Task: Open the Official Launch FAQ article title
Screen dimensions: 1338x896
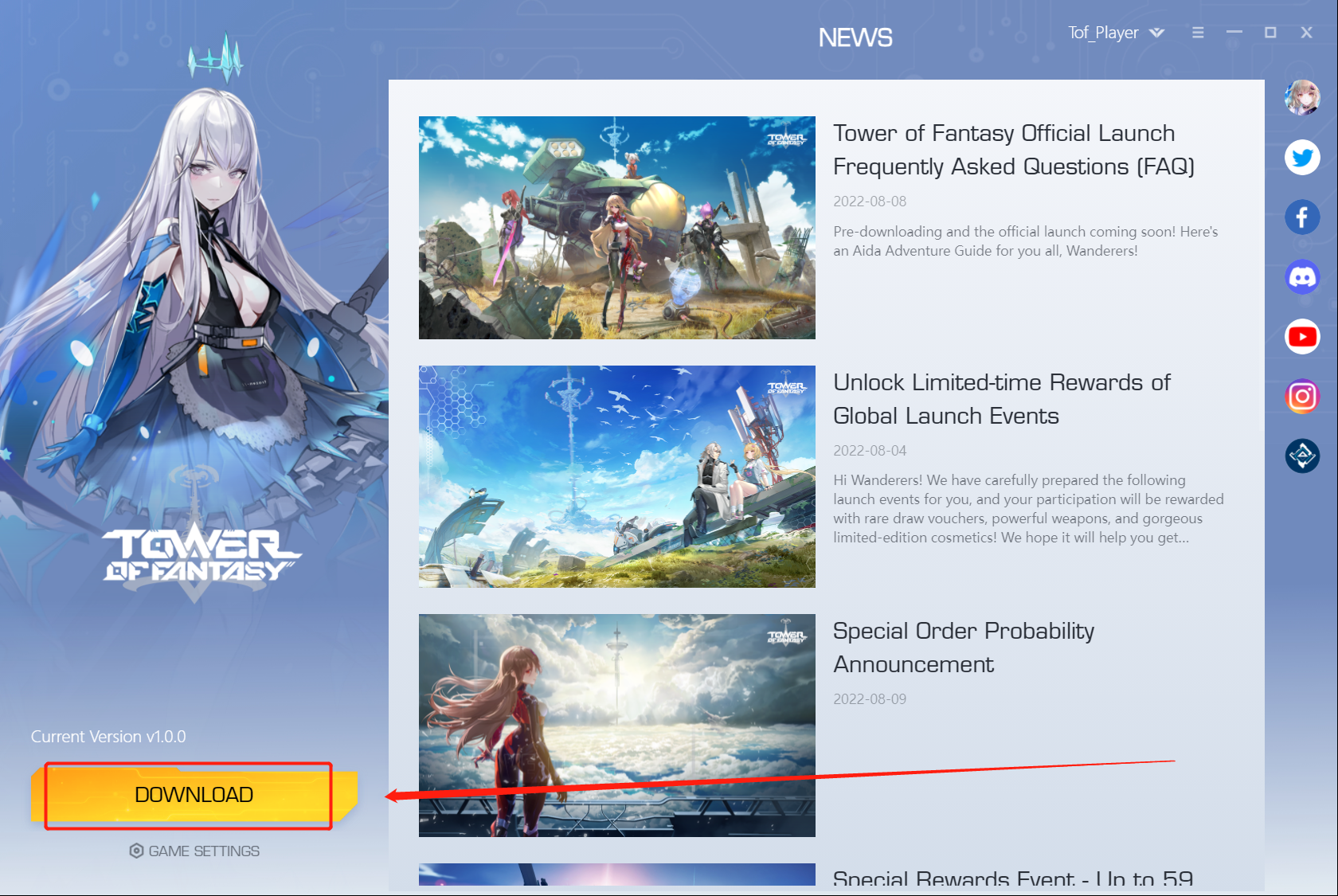Action: [1013, 150]
